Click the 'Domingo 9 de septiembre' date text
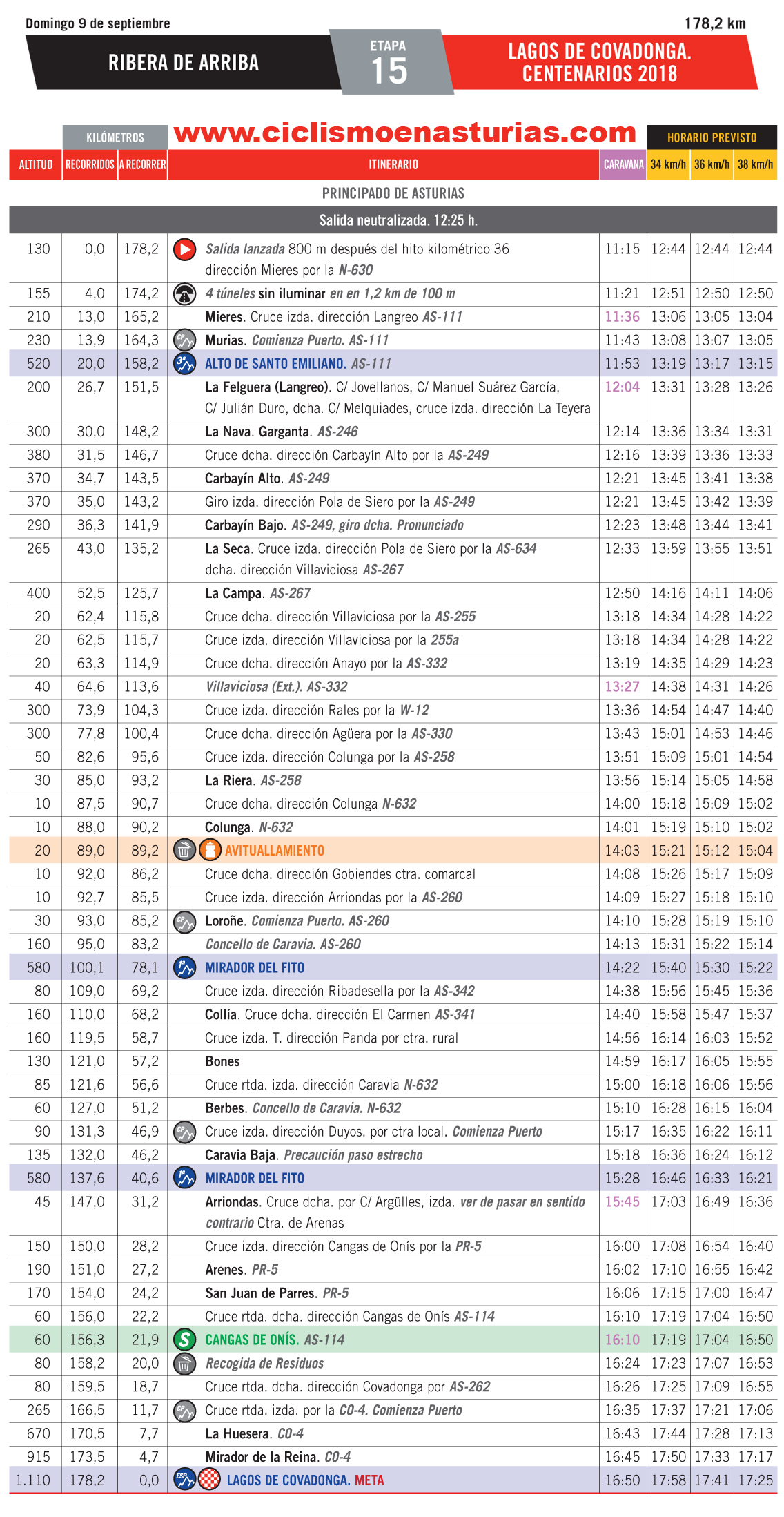 (x=98, y=23)
